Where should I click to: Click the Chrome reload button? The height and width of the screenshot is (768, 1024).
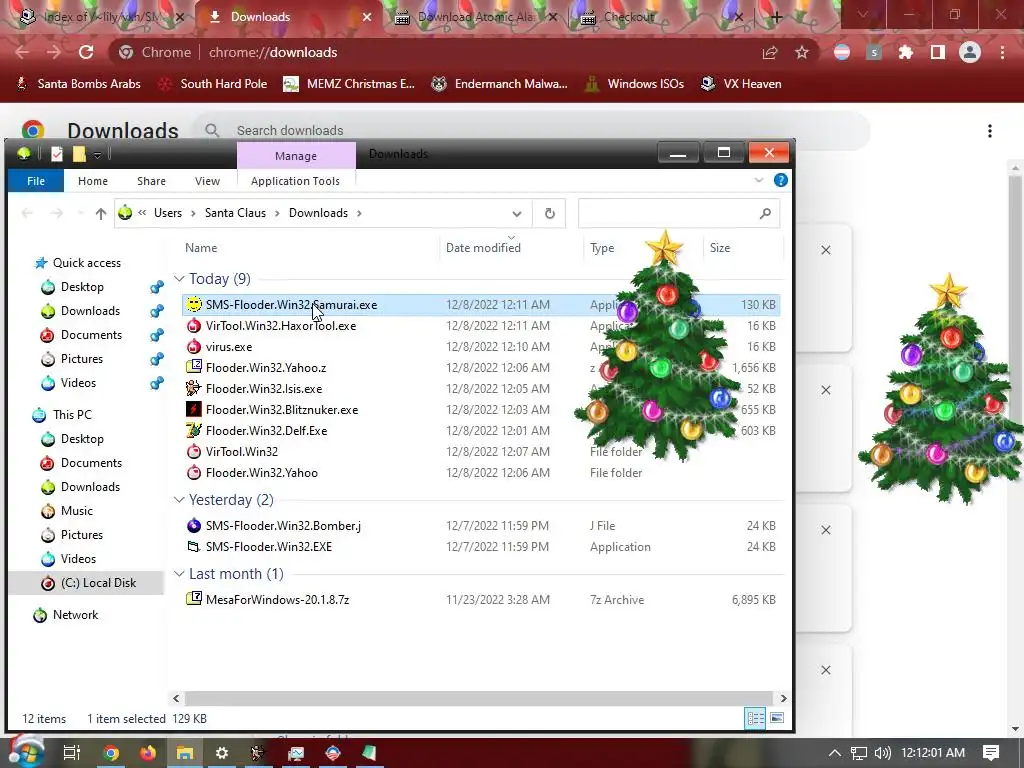(x=86, y=52)
